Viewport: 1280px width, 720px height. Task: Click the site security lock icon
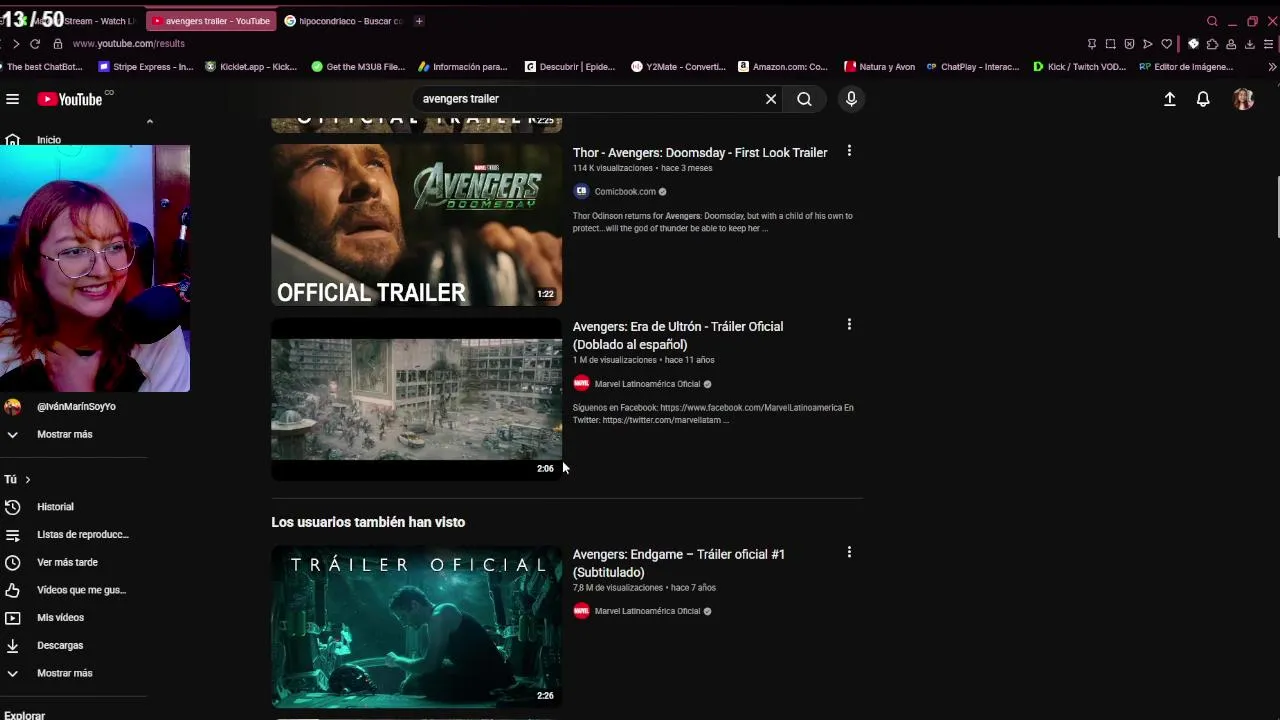(x=58, y=44)
